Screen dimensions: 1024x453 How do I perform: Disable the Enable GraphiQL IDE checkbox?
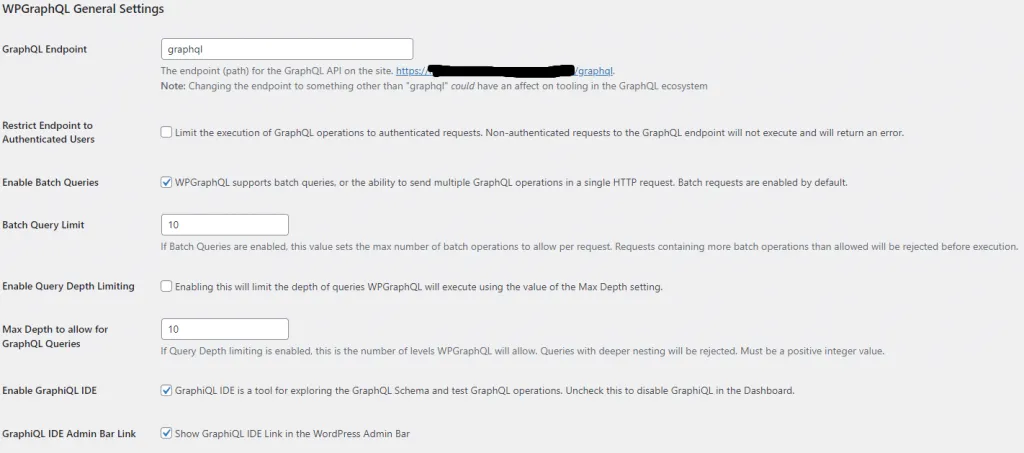166,391
